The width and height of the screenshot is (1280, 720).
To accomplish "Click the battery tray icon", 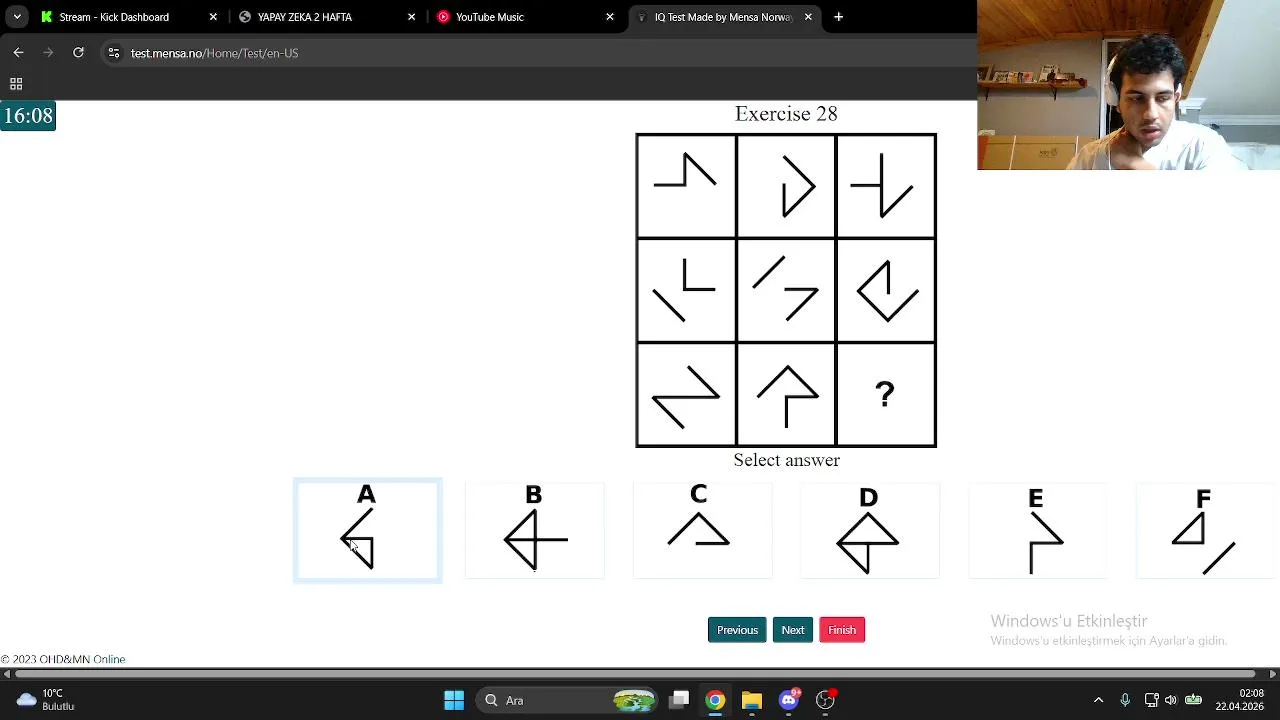I will 1193,700.
